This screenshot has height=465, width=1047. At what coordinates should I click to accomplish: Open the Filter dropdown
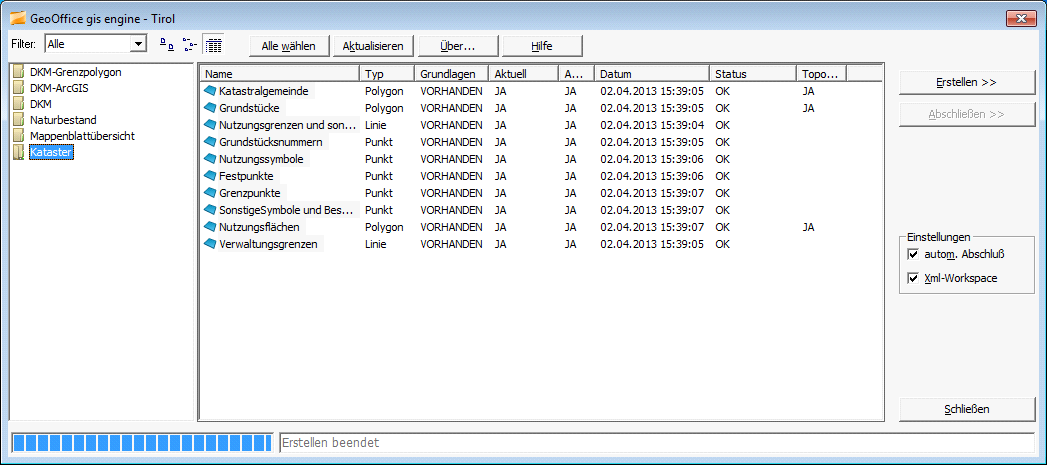pos(138,44)
